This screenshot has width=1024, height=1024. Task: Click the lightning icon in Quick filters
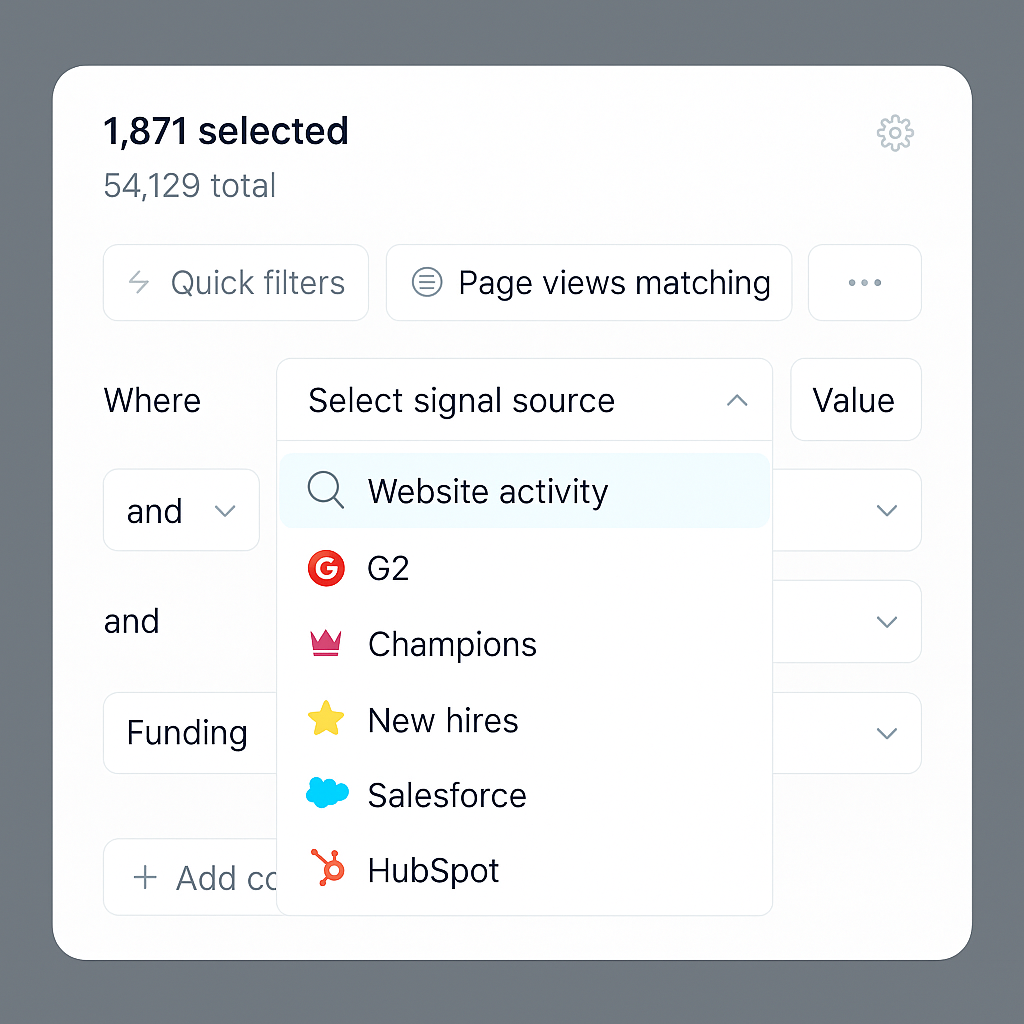(x=138, y=283)
